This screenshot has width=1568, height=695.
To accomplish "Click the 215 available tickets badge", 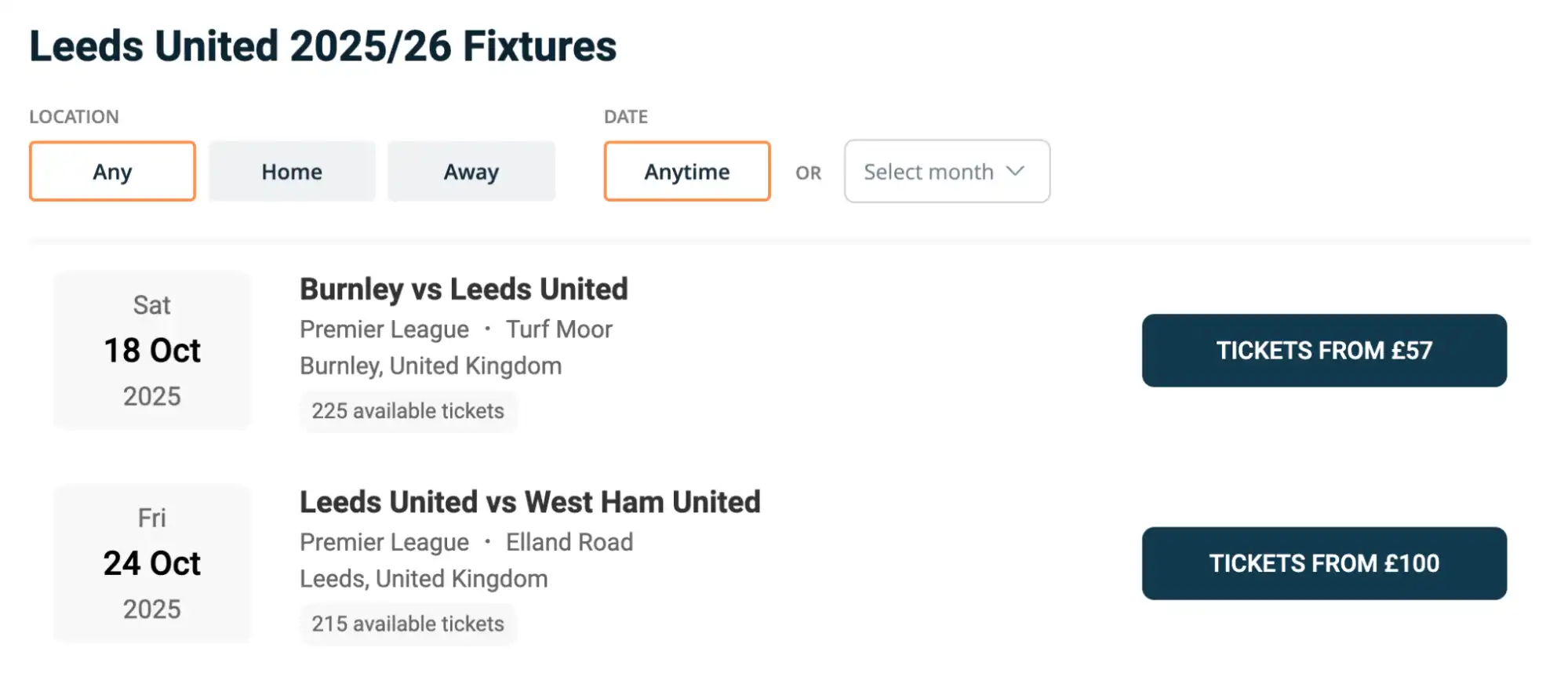I will (408, 624).
